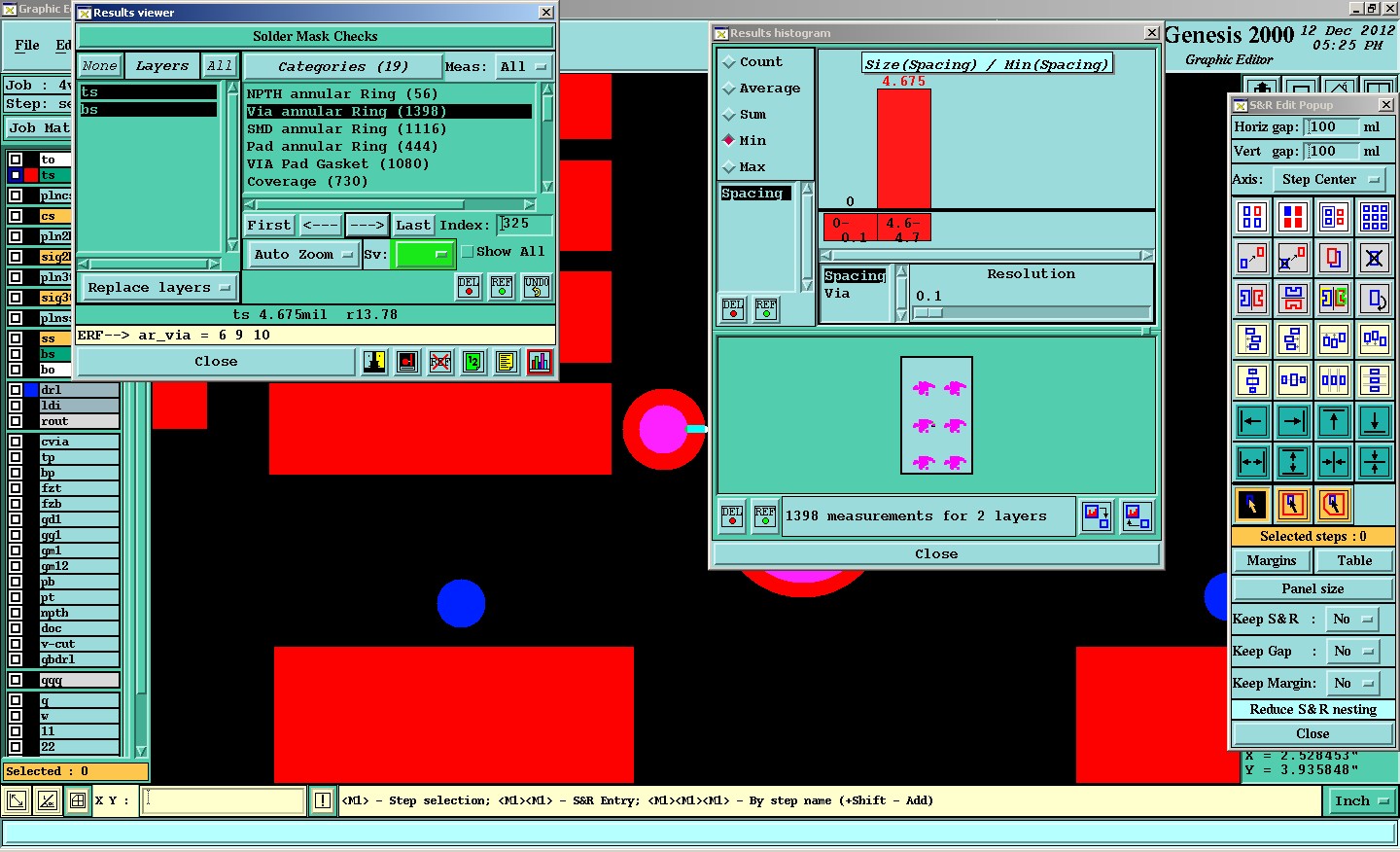Click the DEL icon in Results viewer
The width and height of the screenshot is (1400, 852).
(469, 287)
